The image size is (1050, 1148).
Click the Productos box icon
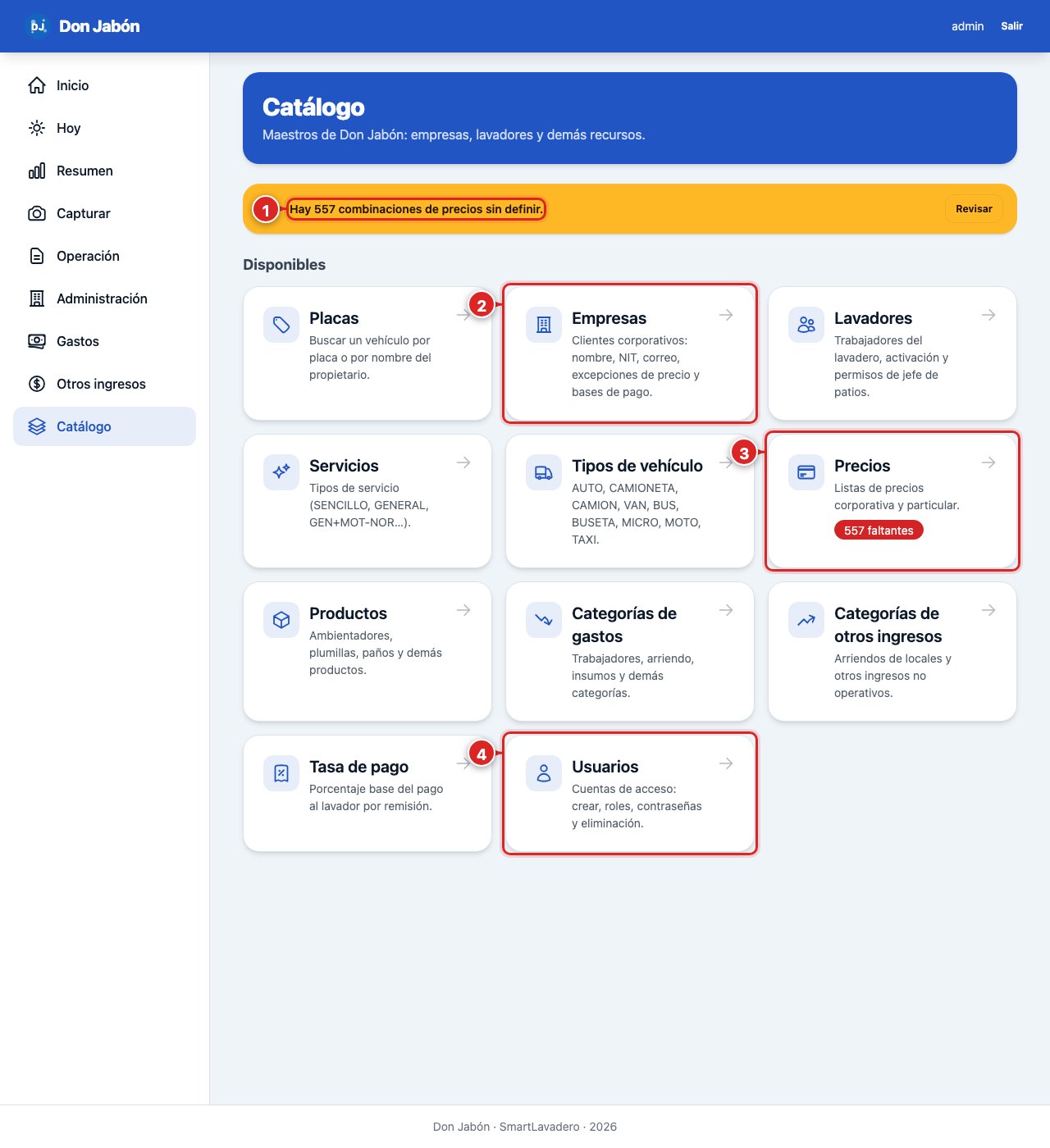pos(281,620)
